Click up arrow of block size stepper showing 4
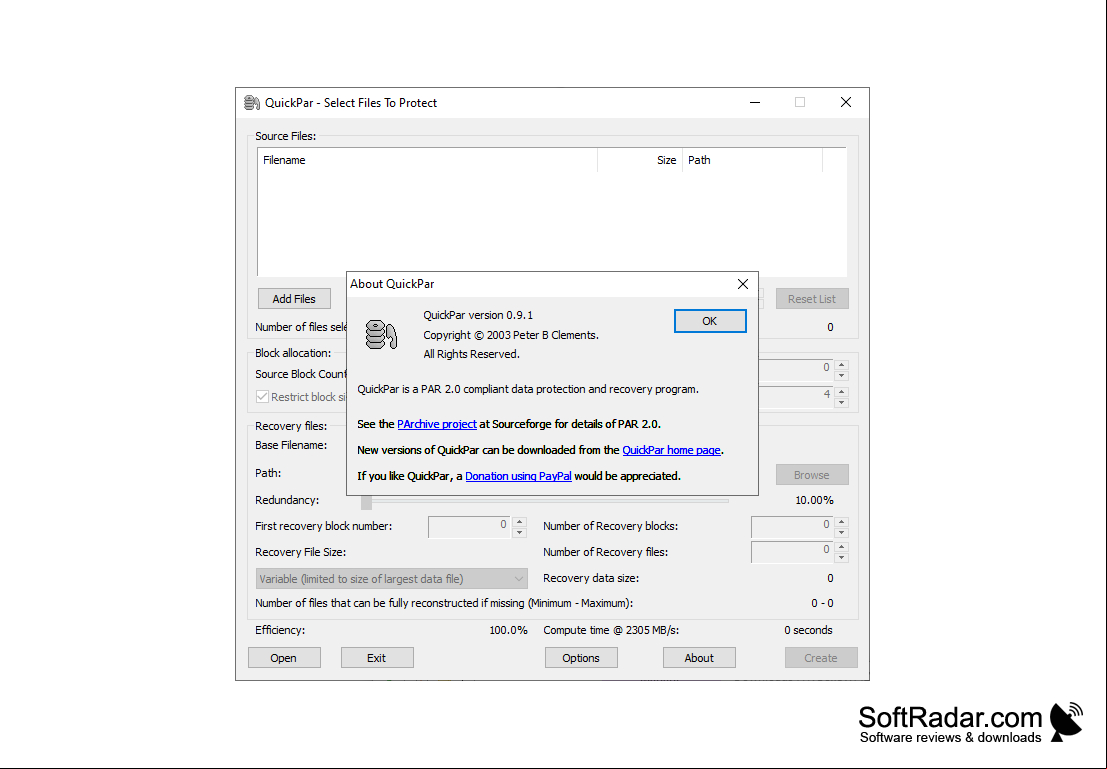Viewport: 1107px width, 769px height. coord(842,391)
